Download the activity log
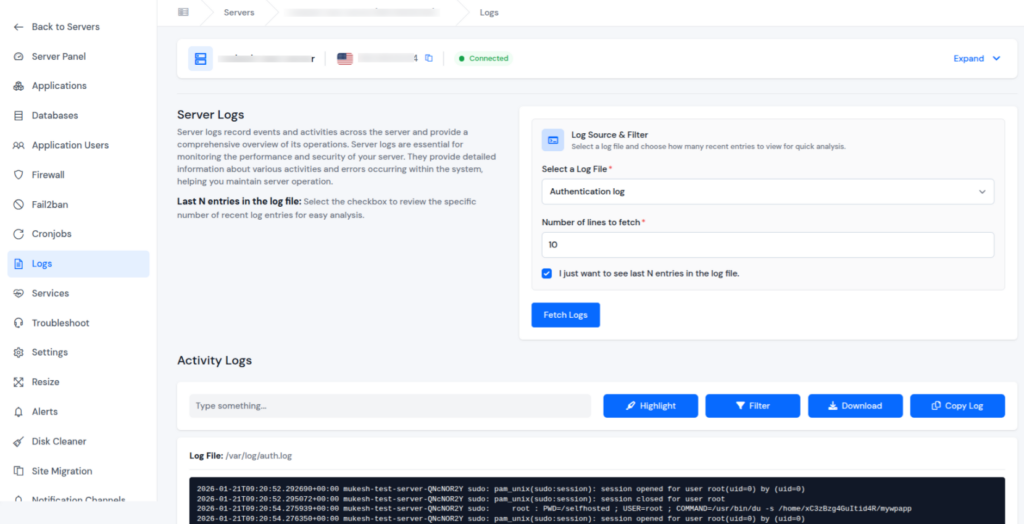 pyautogui.click(x=856, y=406)
